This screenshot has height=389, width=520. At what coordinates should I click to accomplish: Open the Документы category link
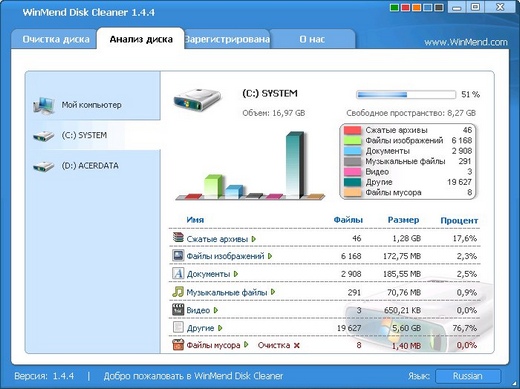point(208,274)
